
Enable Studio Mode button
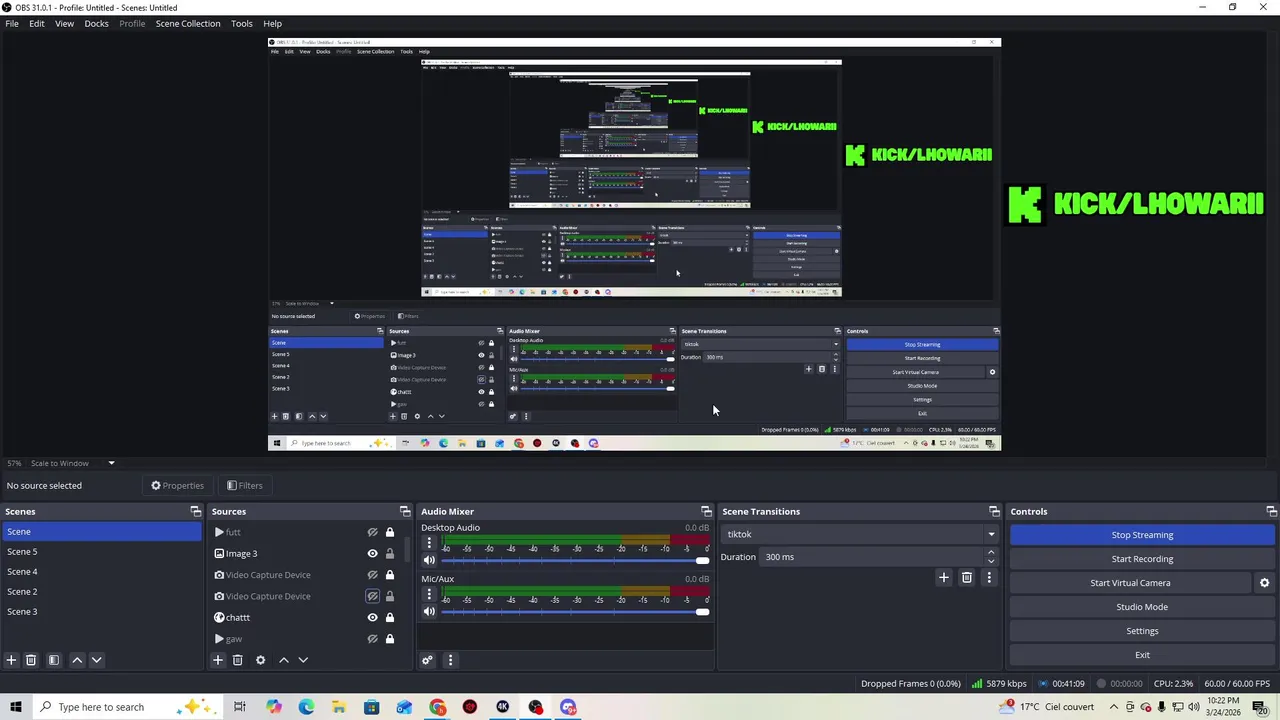[1142, 607]
